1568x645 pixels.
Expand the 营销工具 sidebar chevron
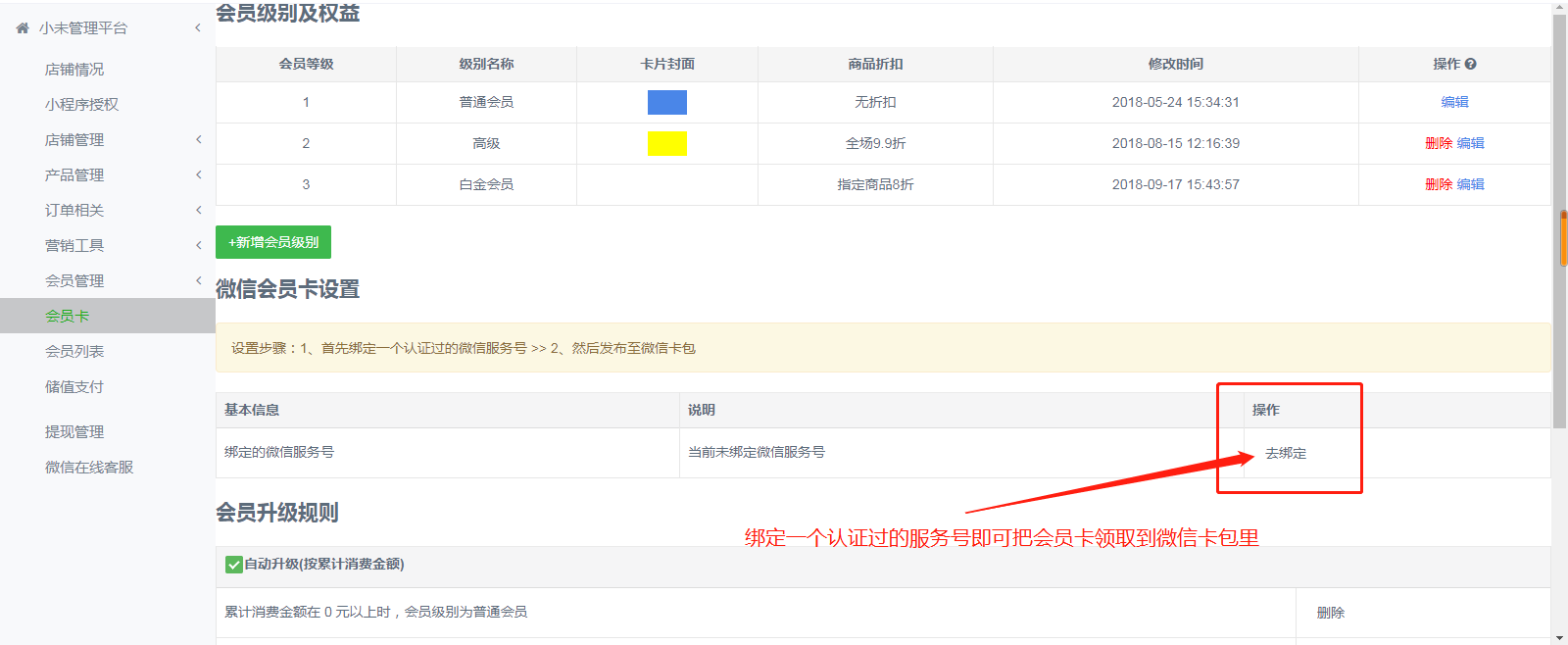[198, 246]
